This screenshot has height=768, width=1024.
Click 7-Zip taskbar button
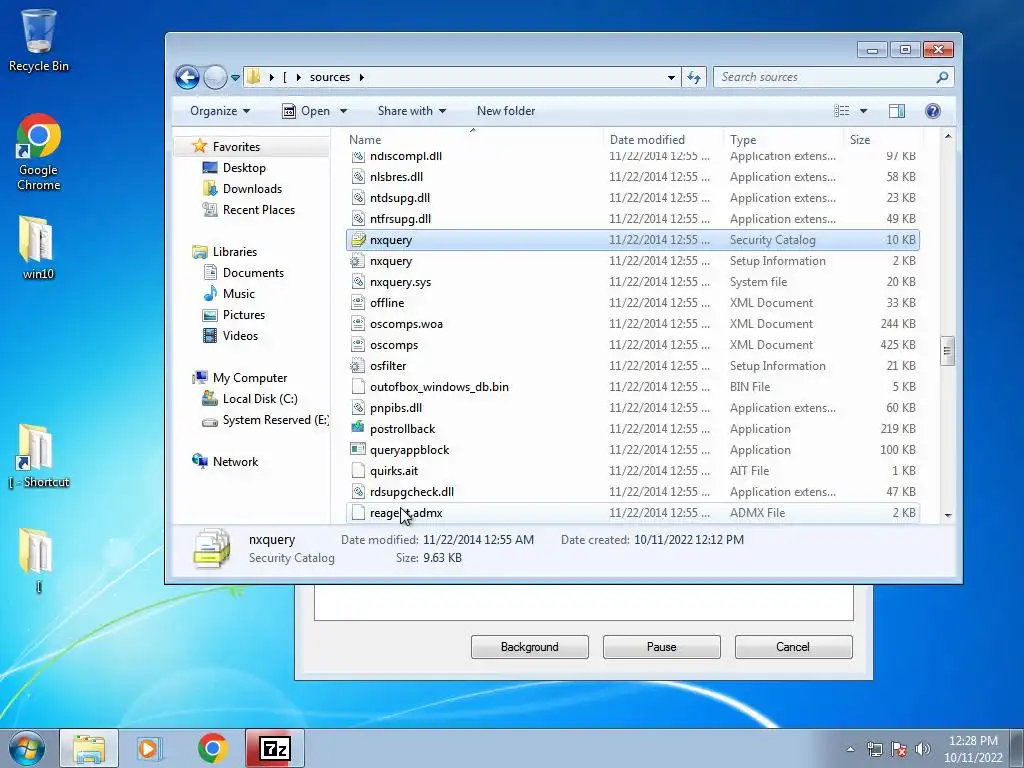click(275, 748)
